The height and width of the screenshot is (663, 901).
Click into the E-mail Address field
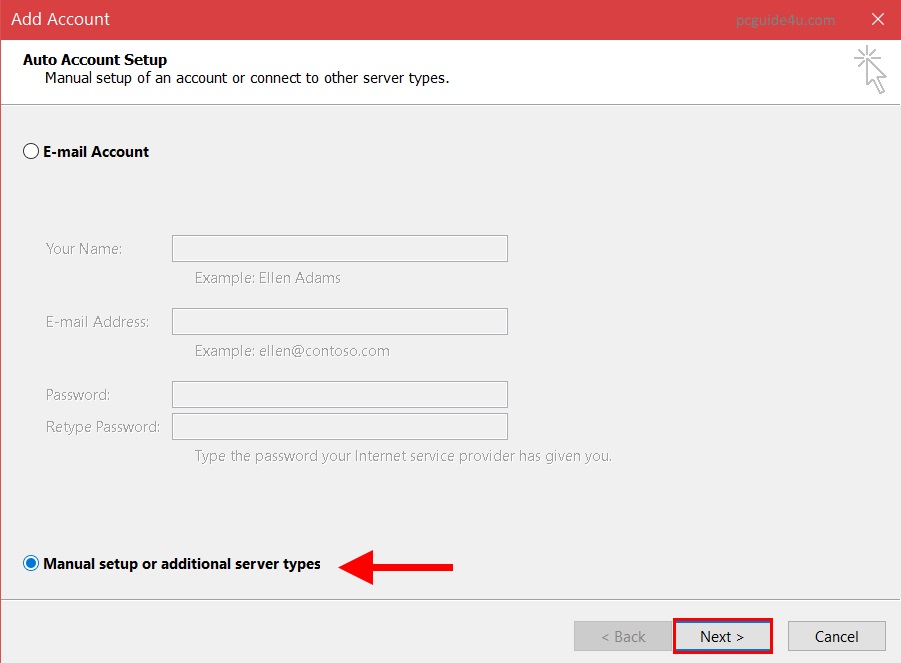[339, 321]
